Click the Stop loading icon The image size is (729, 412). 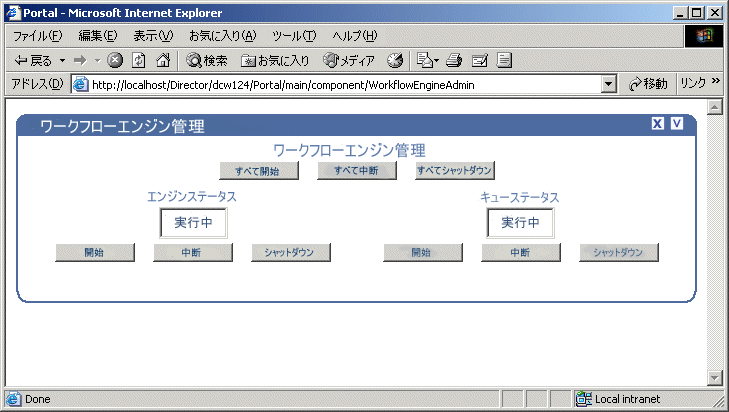click(115, 60)
